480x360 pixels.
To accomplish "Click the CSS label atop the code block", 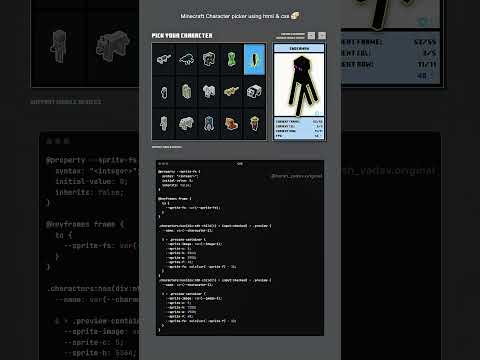I will (240, 164).
